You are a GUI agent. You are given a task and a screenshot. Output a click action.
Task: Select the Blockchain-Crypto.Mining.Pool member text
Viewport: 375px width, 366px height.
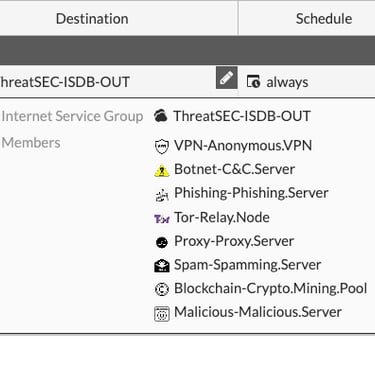(270, 288)
